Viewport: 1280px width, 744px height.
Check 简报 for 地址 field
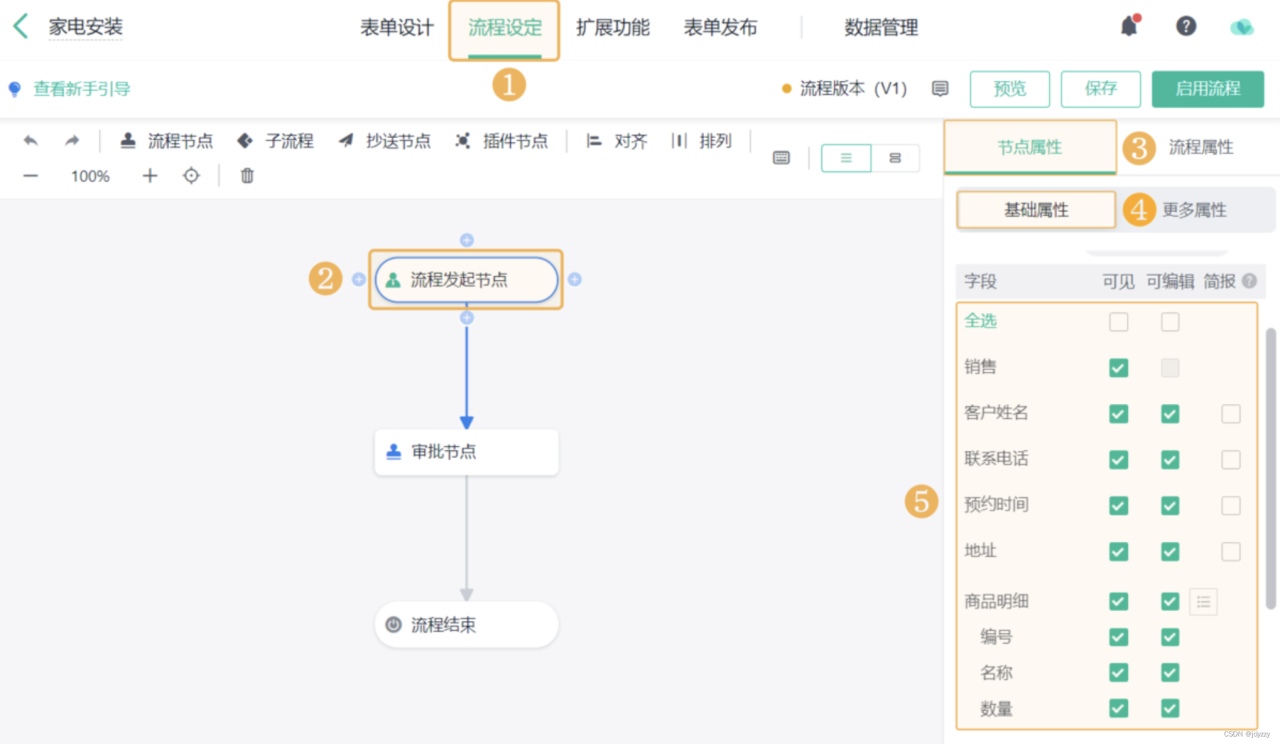[1231, 552]
